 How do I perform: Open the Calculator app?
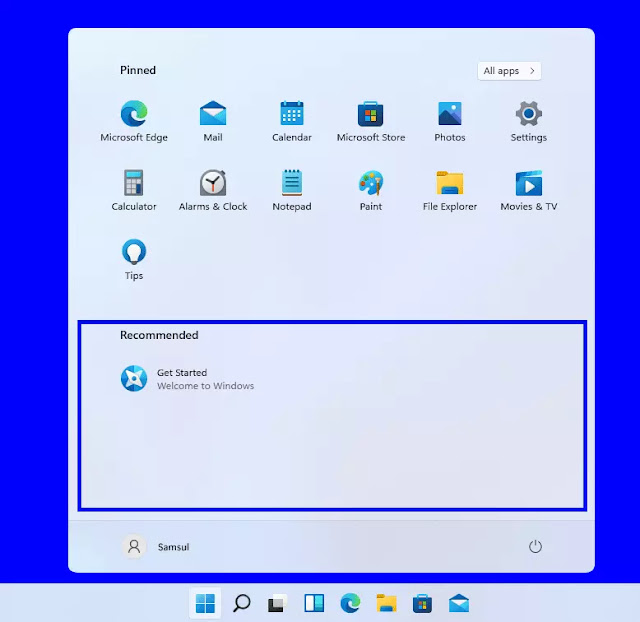coord(134,190)
